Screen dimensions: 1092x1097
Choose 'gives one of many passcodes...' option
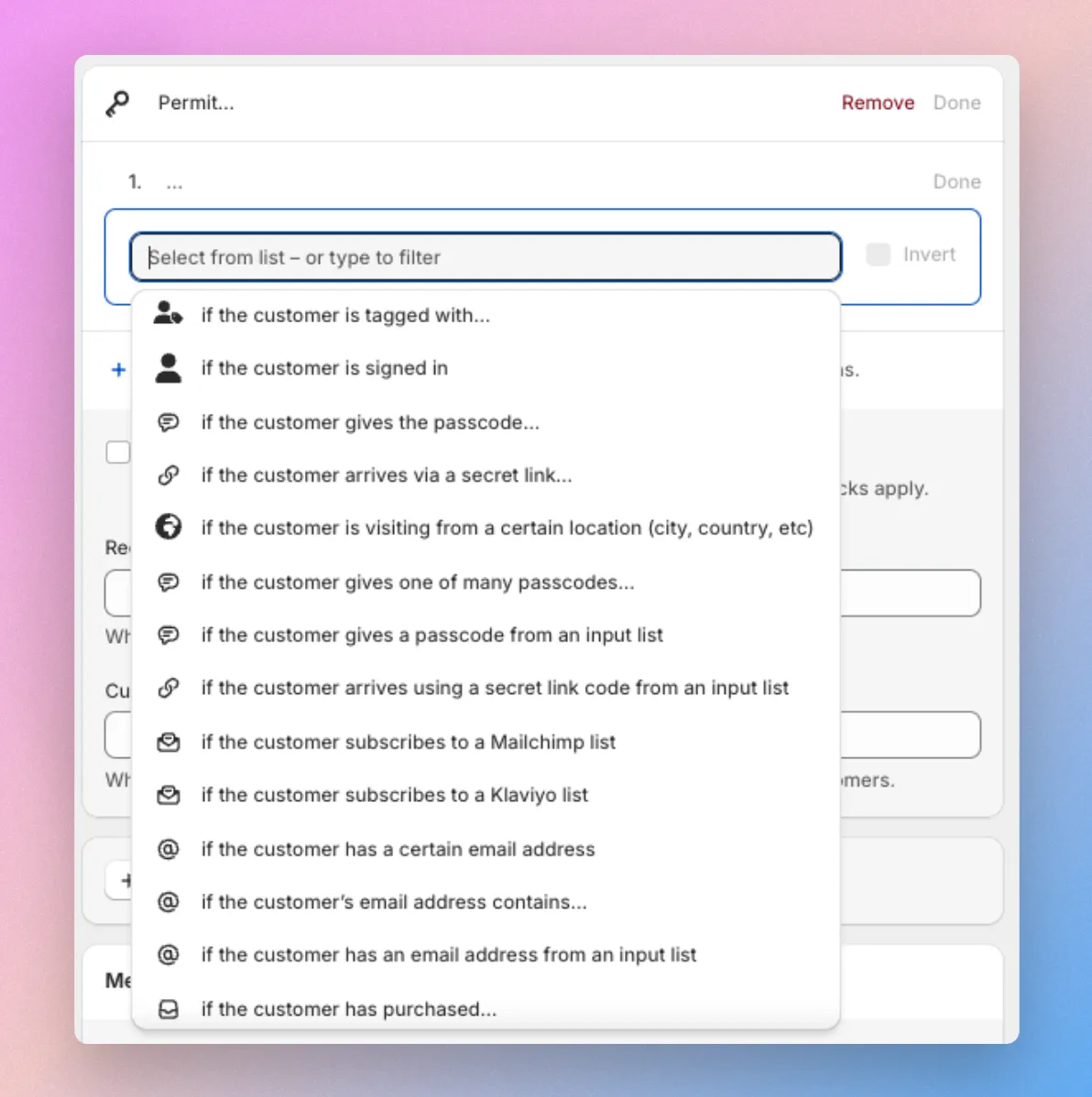tap(486, 582)
